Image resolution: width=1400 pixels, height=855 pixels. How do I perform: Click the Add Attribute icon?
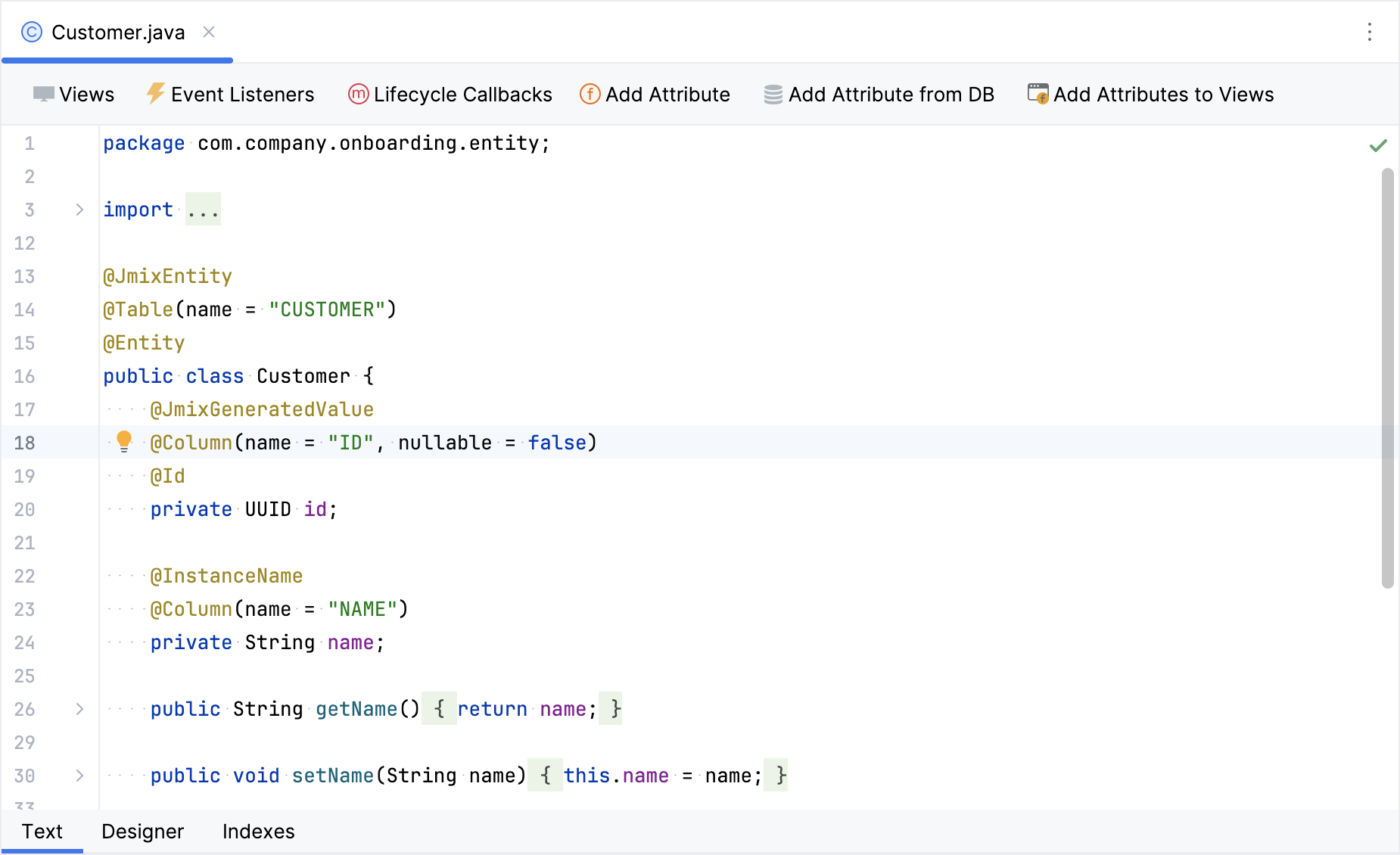pyautogui.click(x=590, y=95)
